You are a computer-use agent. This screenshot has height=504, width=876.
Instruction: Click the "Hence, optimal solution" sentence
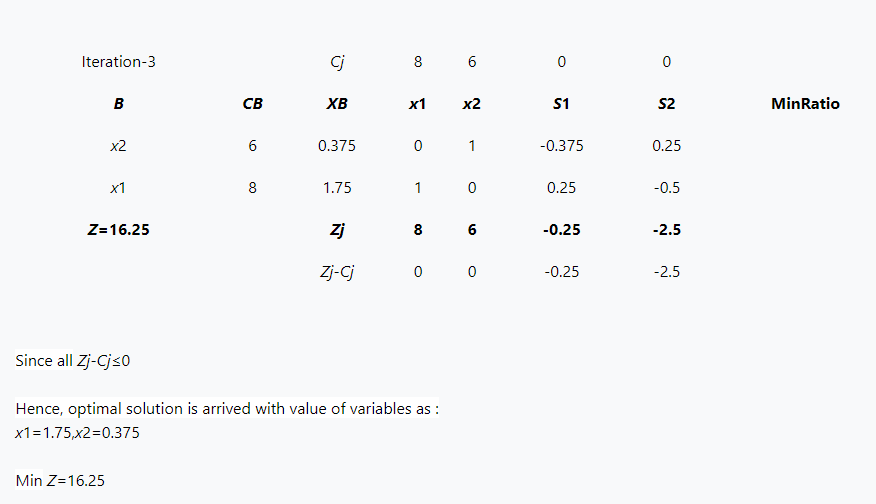click(x=226, y=410)
